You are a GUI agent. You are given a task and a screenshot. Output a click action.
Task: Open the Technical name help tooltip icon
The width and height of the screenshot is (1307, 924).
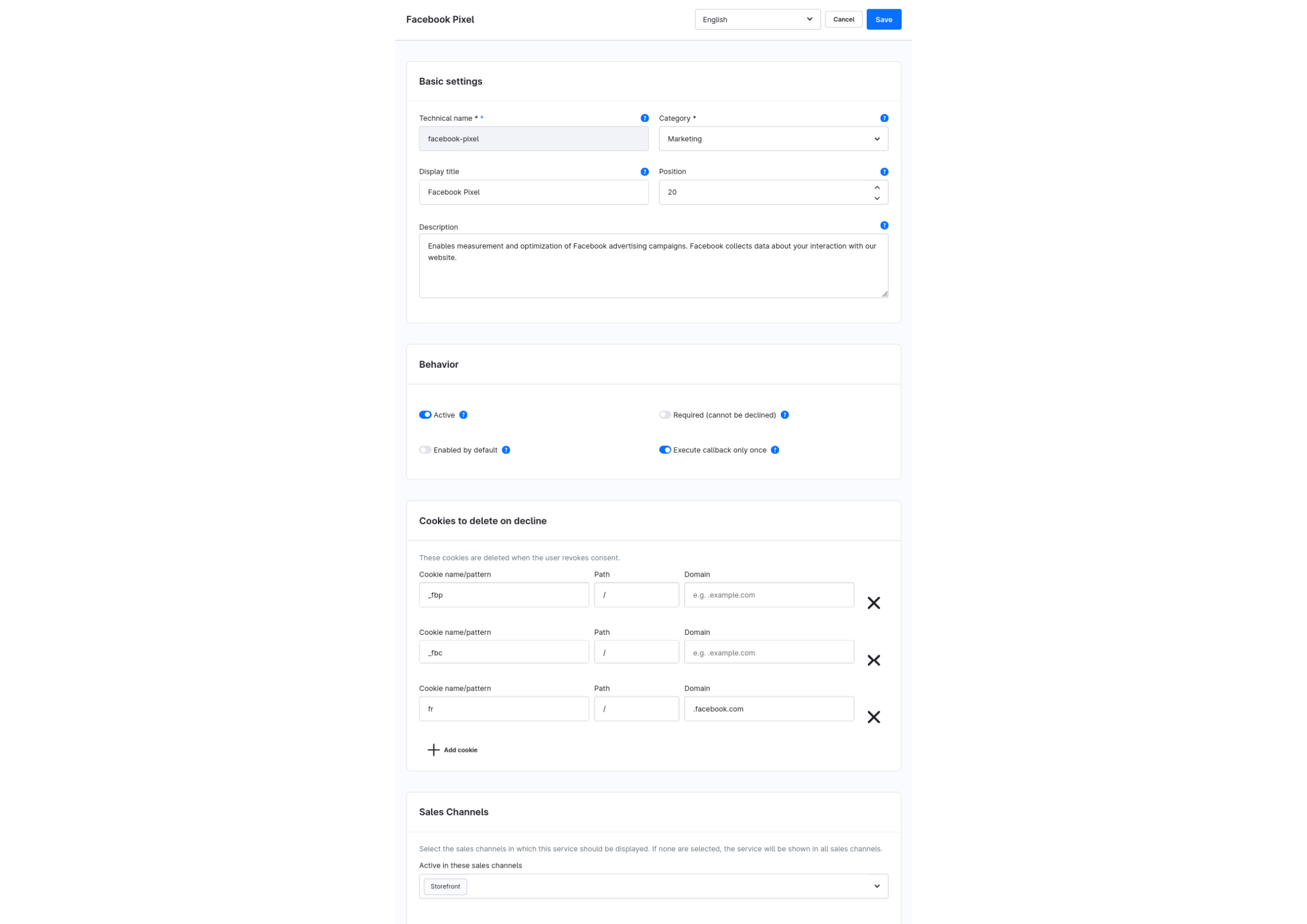[x=644, y=118]
